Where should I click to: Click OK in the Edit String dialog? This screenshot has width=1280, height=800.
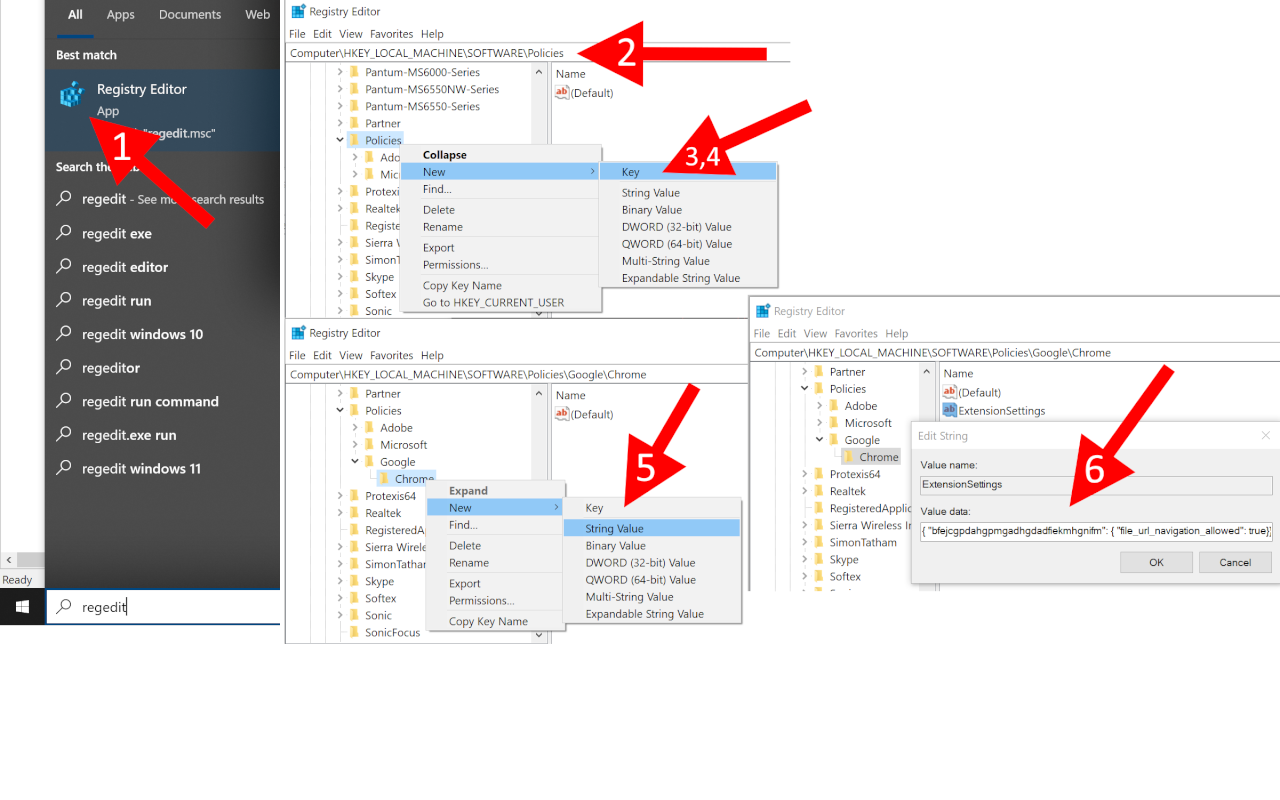coord(1156,562)
